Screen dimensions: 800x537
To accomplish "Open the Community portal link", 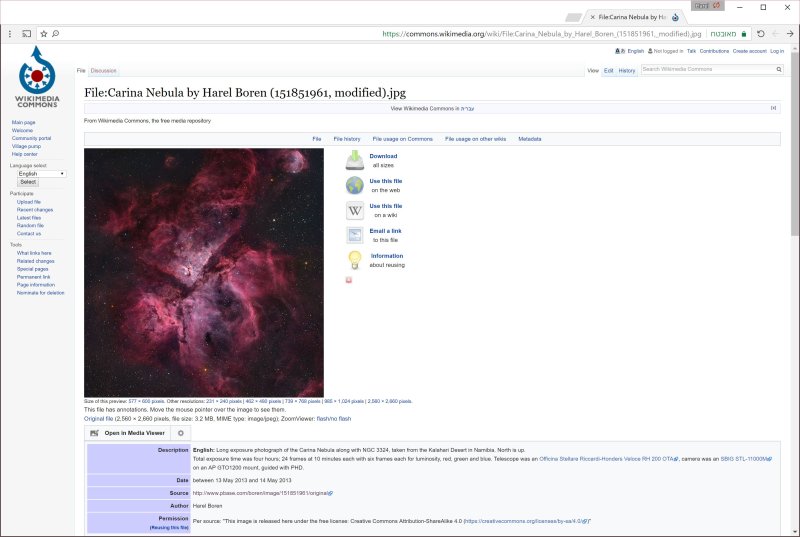I will click(31, 138).
